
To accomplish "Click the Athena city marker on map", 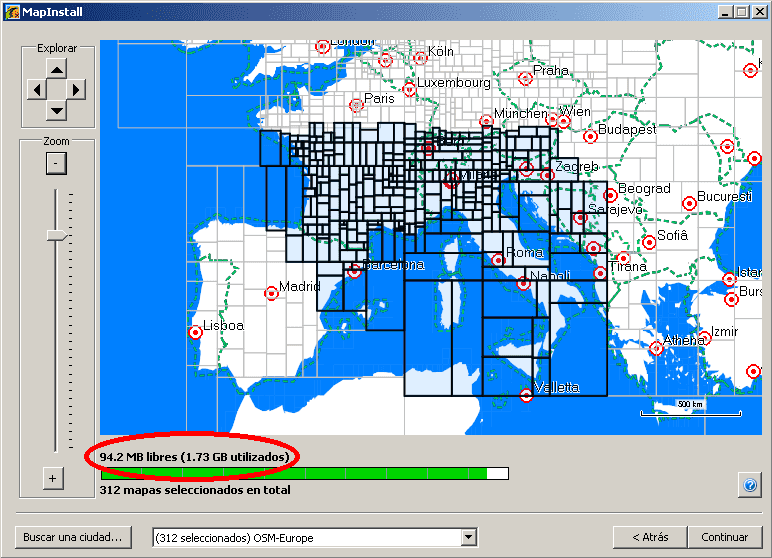I will [x=656, y=348].
